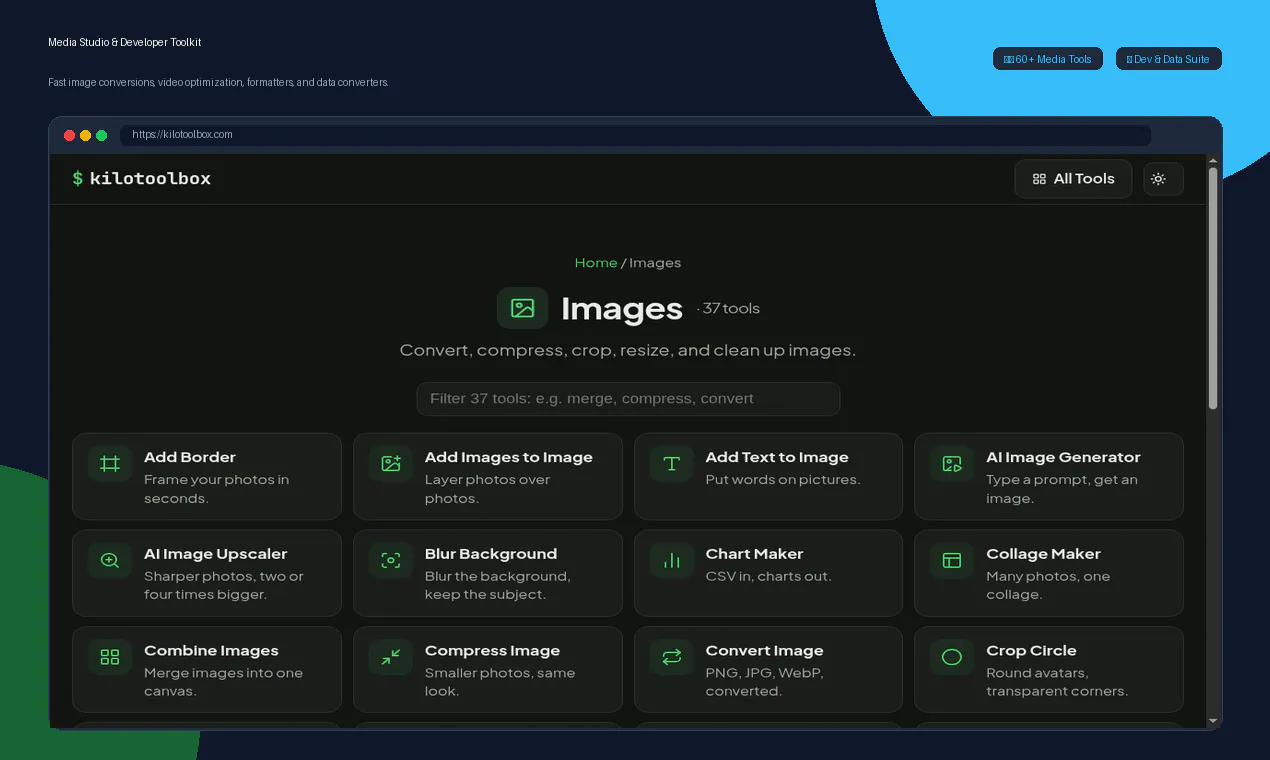Click 'Convert, compress, crop, resize' subtitle
The width and height of the screenshot is (1270, 760).
628,350
